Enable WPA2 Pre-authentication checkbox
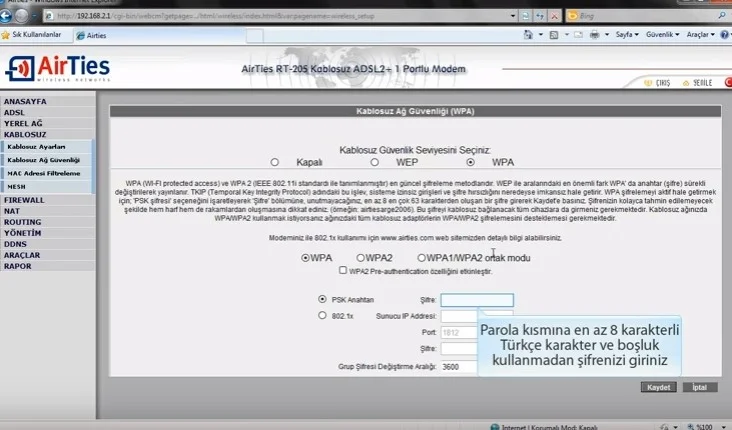The image size is (732, 430). 343,270
